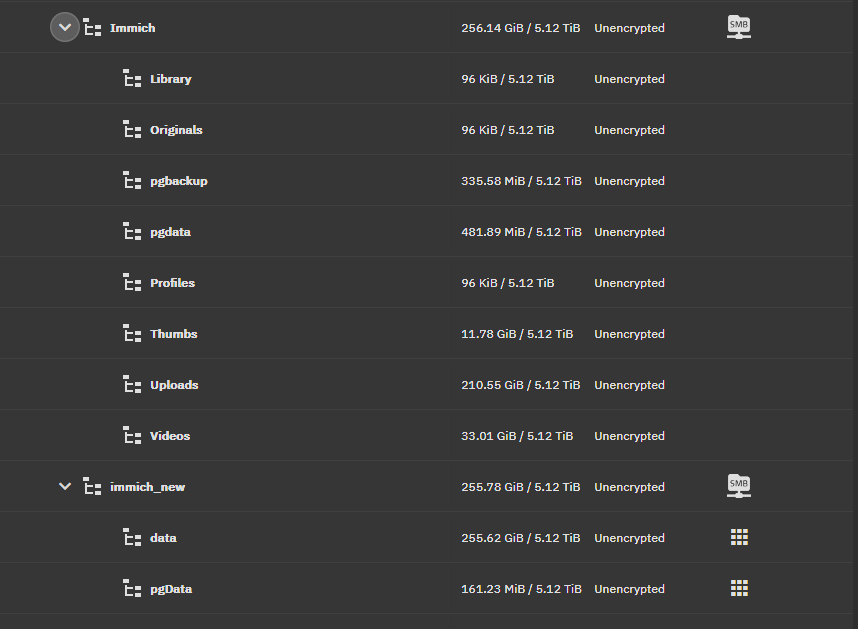
Task: Select the immich_new dataset name
Action: [147, 487]
